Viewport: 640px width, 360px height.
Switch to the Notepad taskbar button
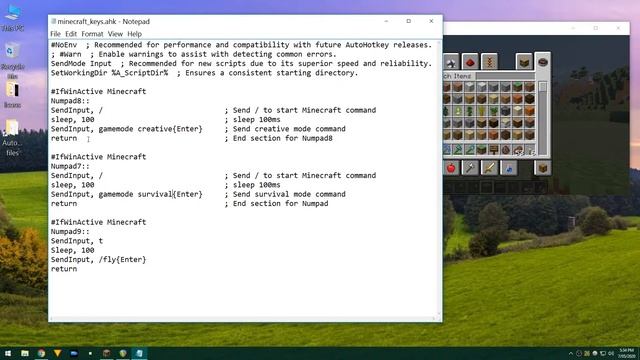pyautogui.click(x=139, y=353)
